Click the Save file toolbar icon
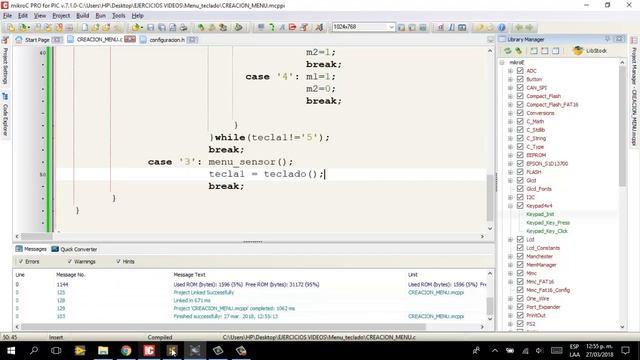640x360 pixels. [151, 27]
